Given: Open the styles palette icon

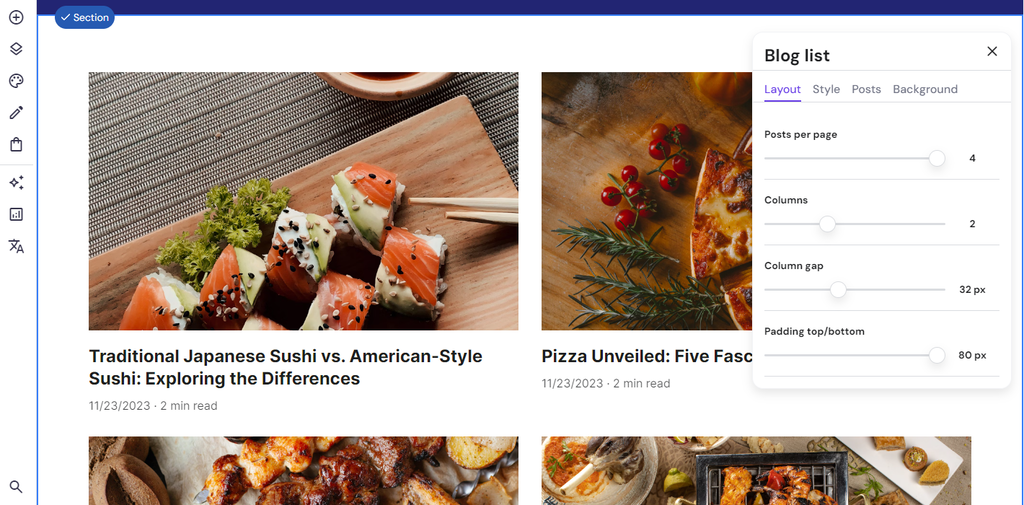Looking at the screenshot, I should click(16, 81).
